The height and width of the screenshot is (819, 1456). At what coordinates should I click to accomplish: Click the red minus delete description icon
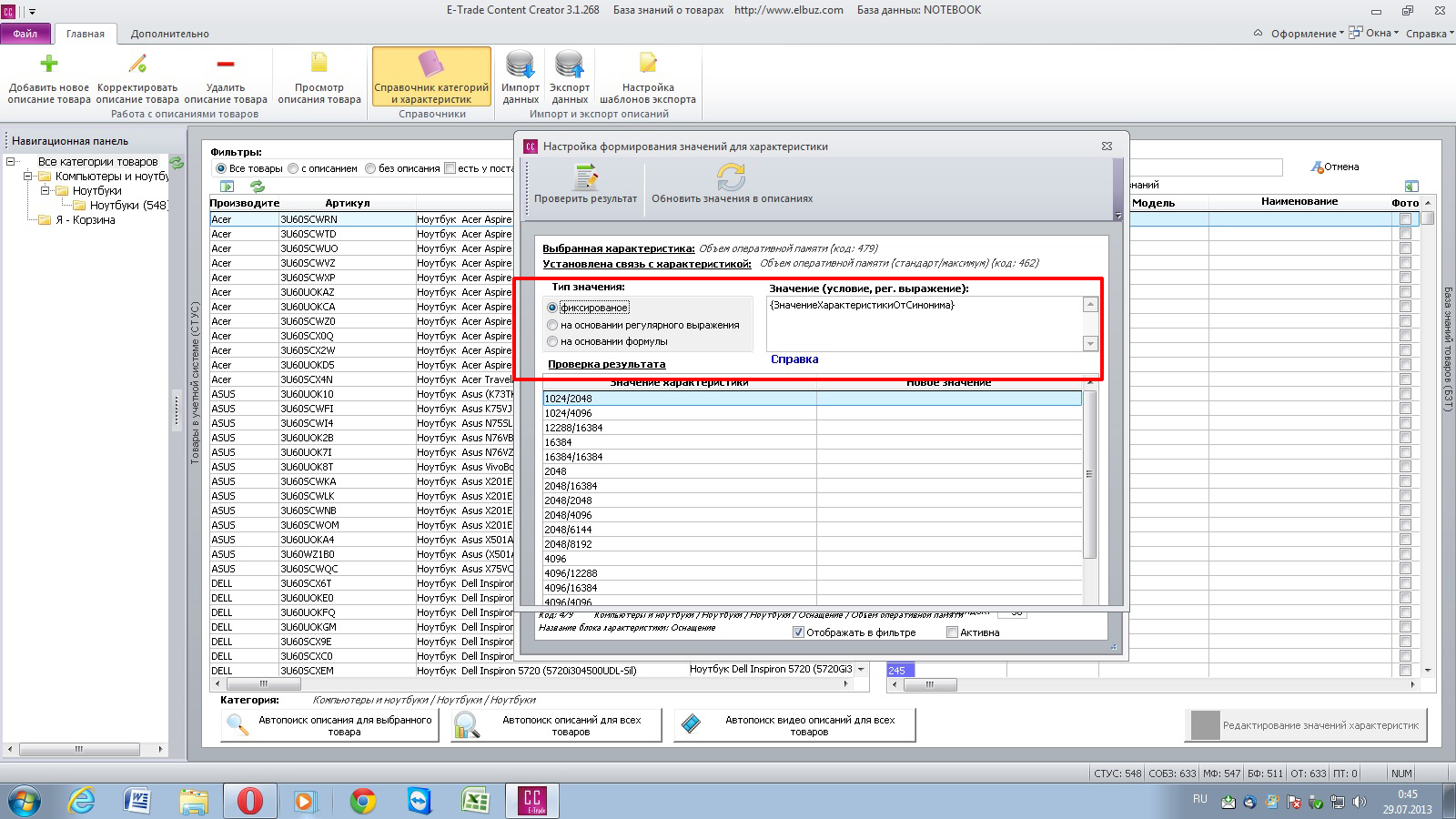[x=226, y=64]
